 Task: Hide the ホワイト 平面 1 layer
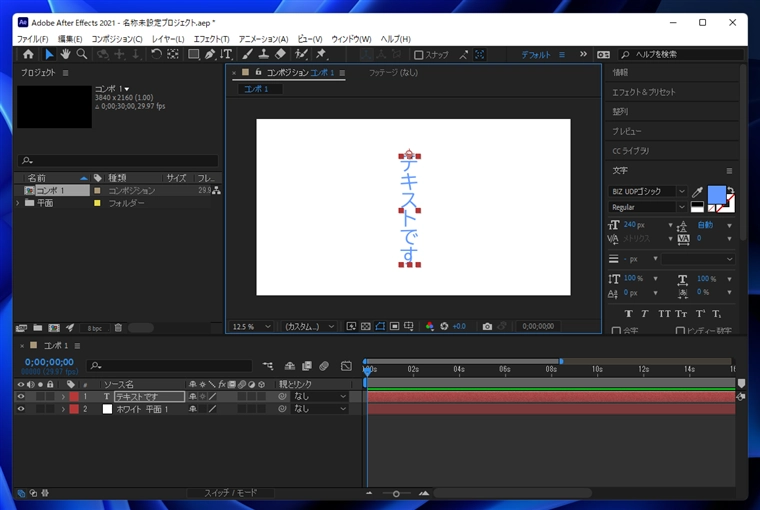[21, 409]
